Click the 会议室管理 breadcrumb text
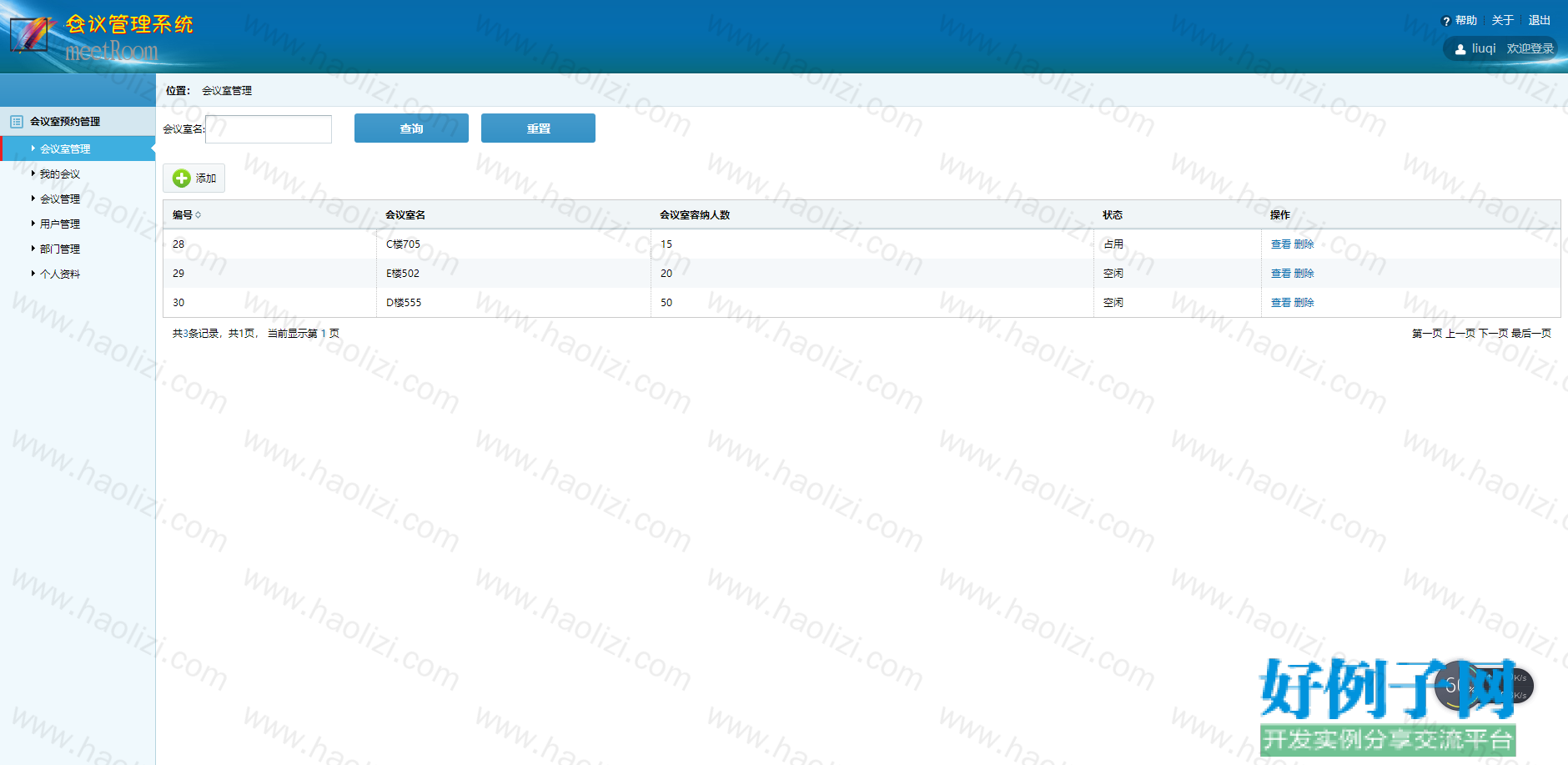This screenshot has height=765, width=1568. pyautogui.click(x=227, y=91)
